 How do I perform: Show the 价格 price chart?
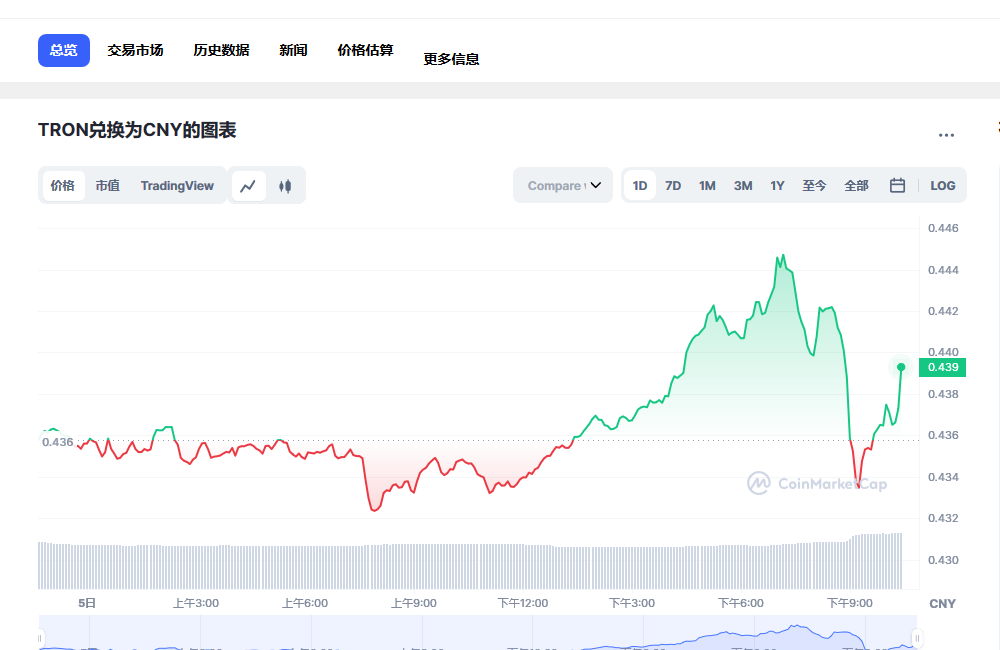[62, 186]
